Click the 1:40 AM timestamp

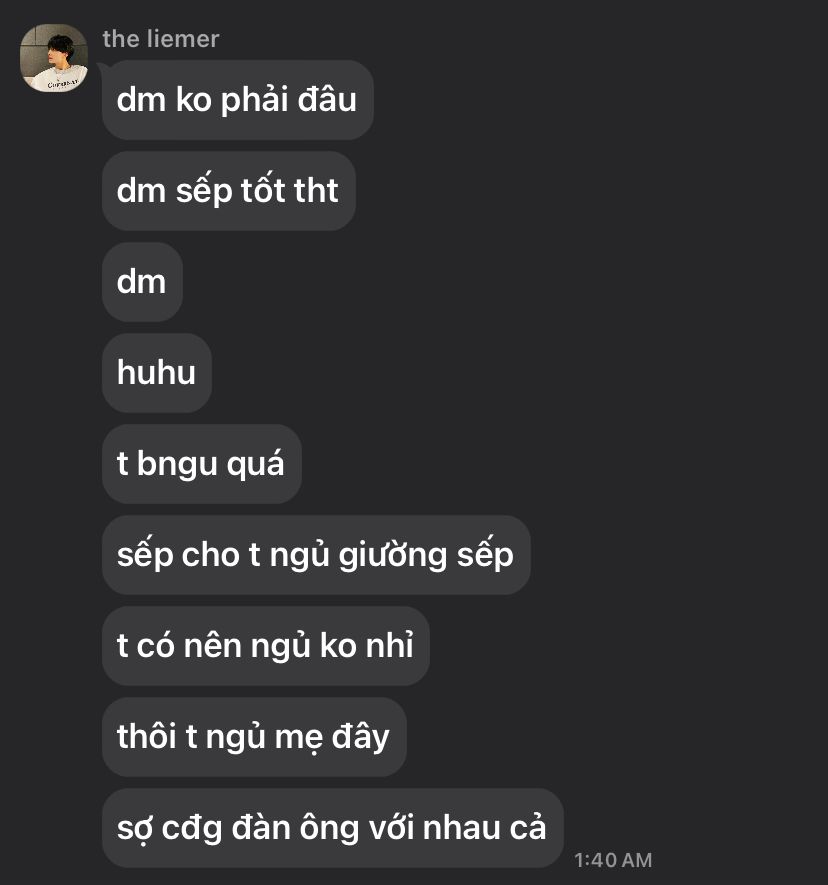pyautogui.click(x=613, y=860)
